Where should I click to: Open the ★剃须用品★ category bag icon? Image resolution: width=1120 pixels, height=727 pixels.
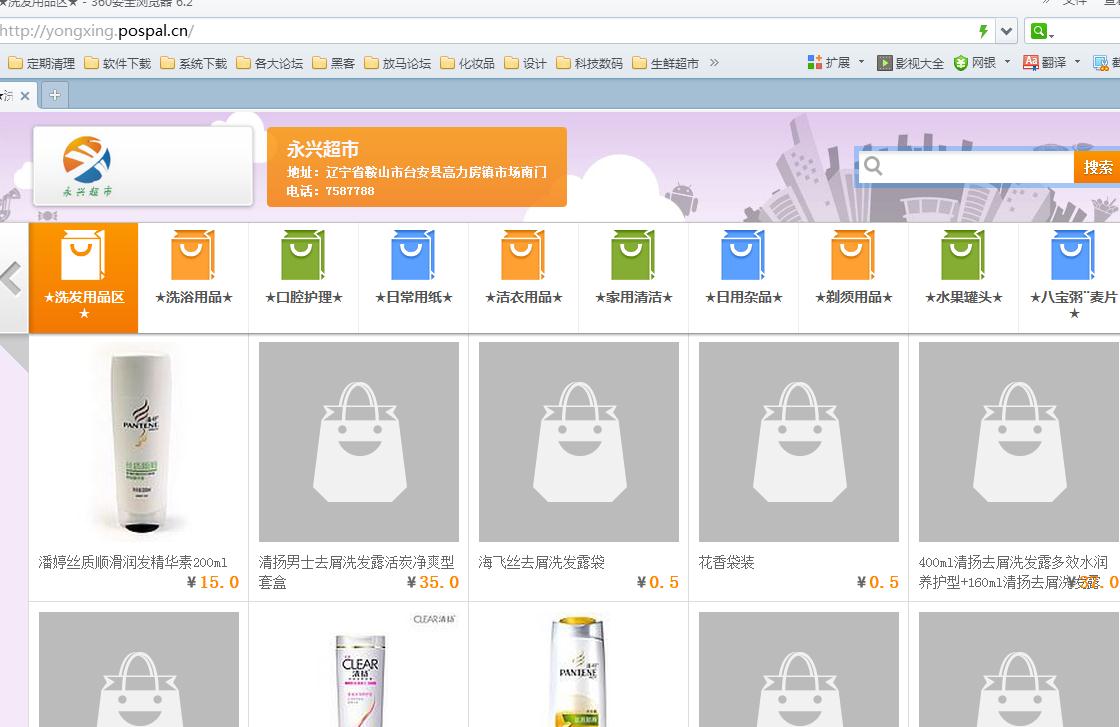tap(853, 256)
